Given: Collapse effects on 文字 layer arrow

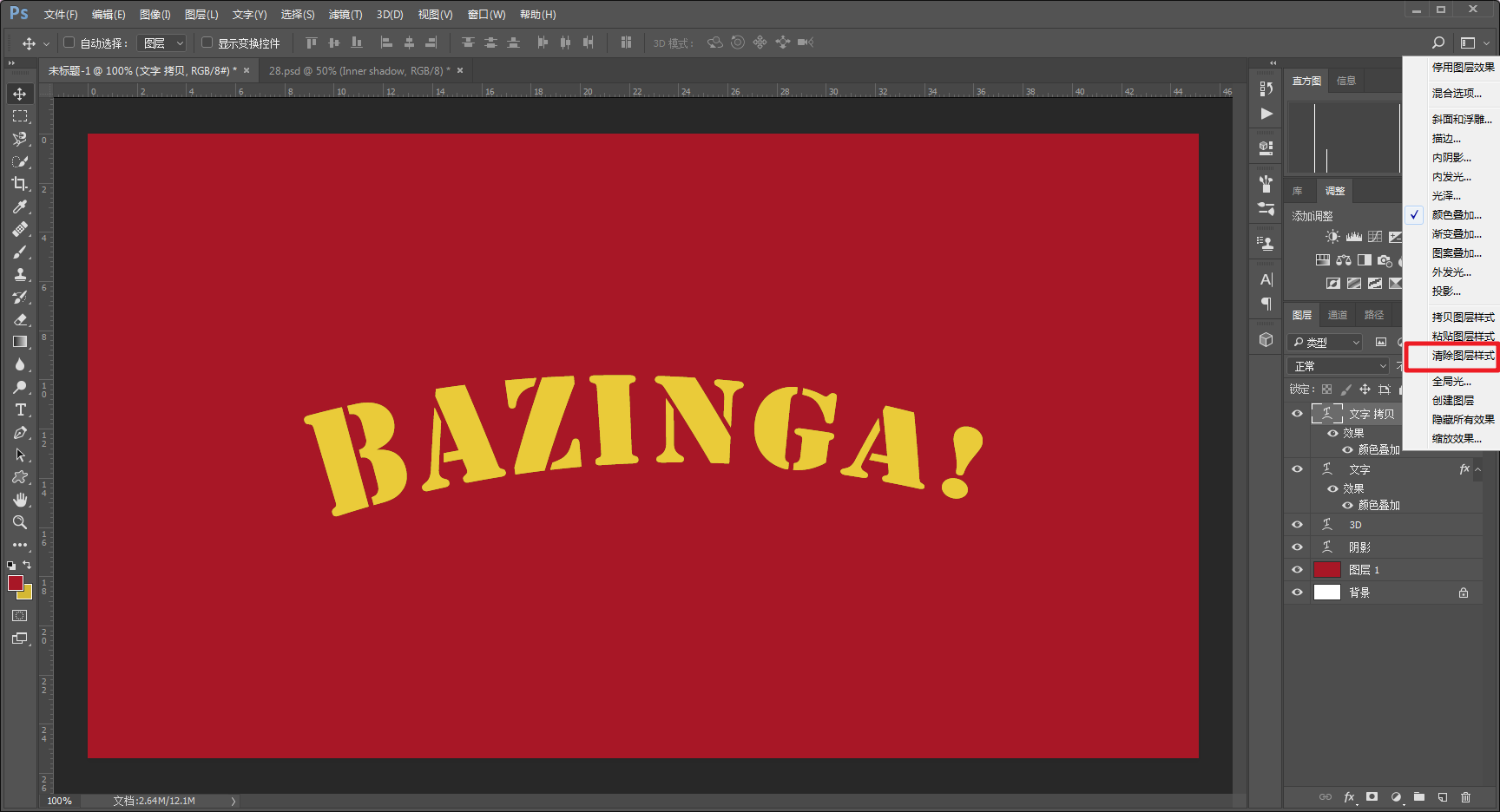Looking at the screenshot, I should point(1478,469).
